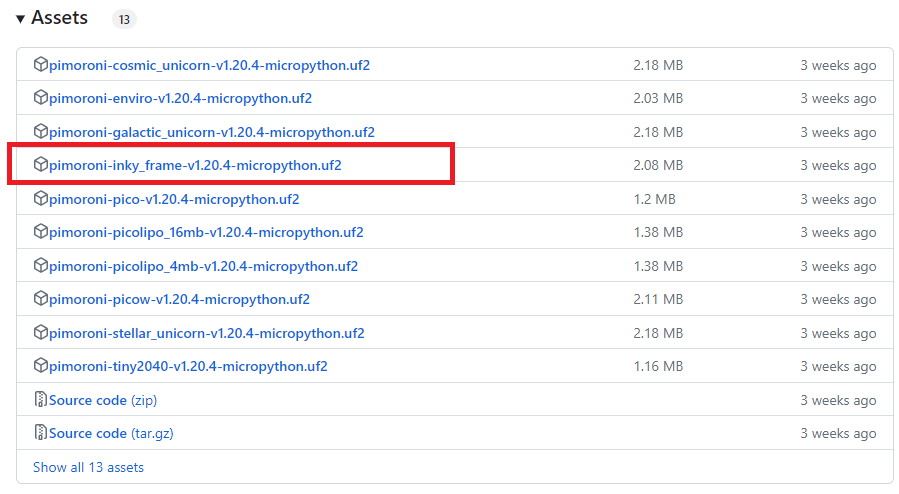Download pimoroni-stellar_unicorn-v1.20.4-micropython.uf2
The image size is (899, 494).
tap(206, 334)
